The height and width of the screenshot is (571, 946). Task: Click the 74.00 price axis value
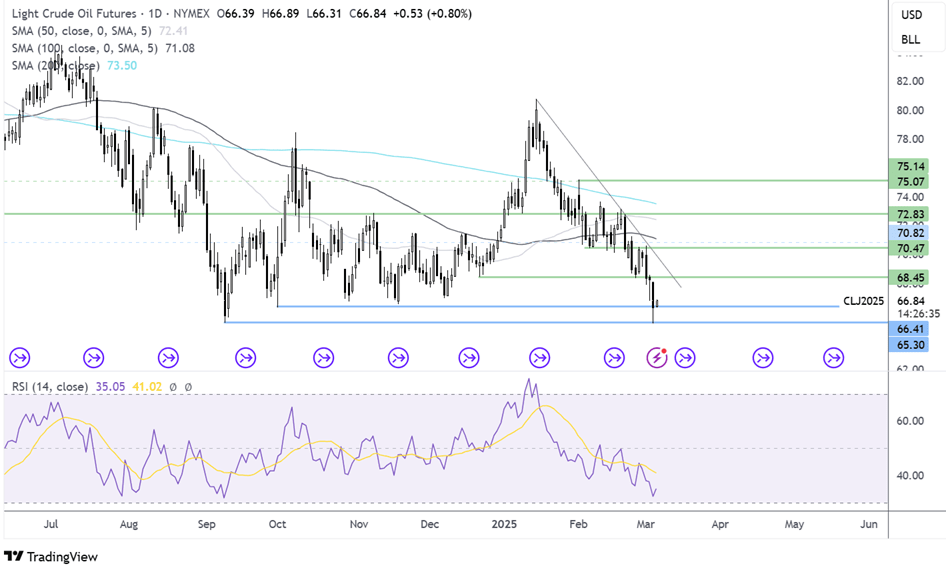pyautogui.click(x=910, y=197)
